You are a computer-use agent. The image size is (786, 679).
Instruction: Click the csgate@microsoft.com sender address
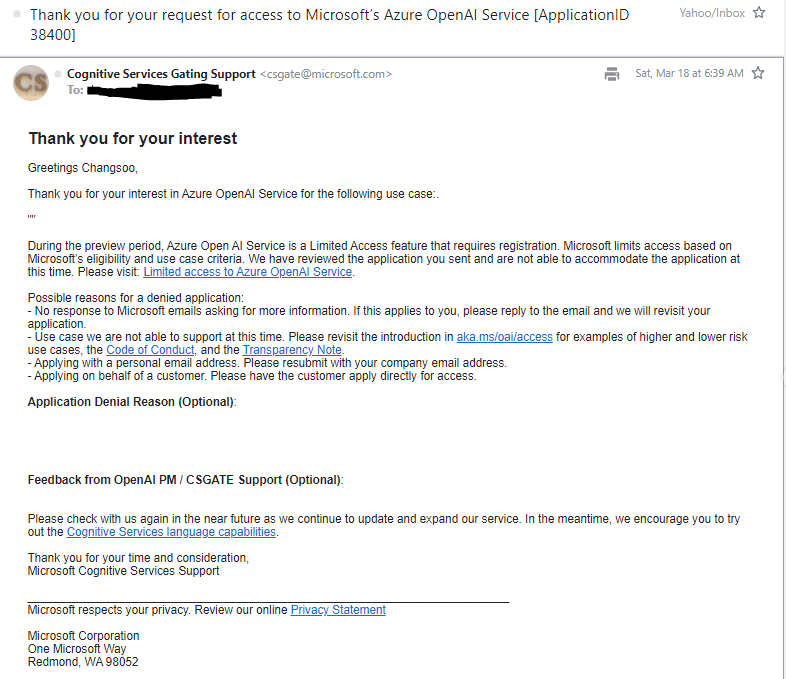[x=326, y=74]
